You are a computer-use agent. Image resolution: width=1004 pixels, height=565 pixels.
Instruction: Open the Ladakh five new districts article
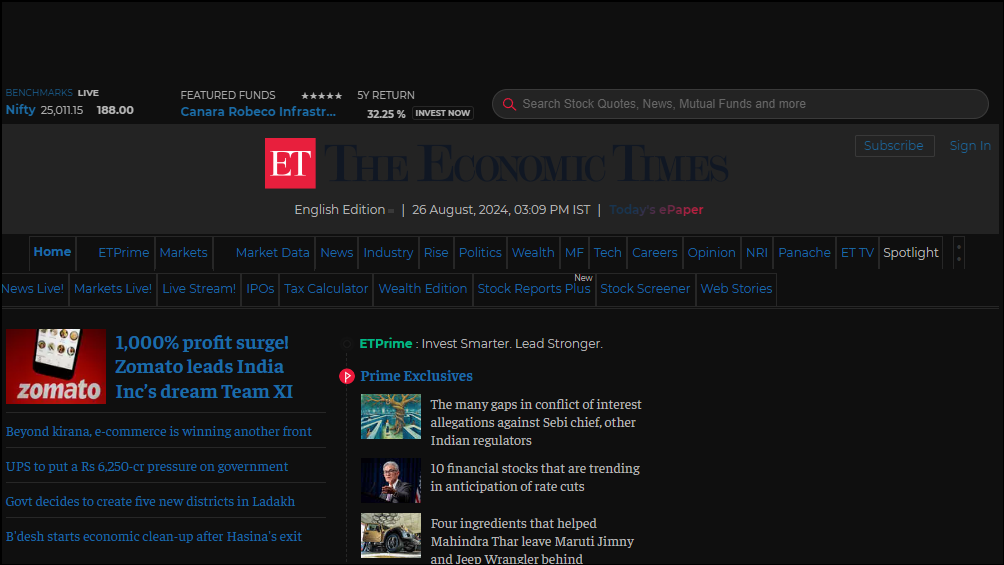(150, 501)
